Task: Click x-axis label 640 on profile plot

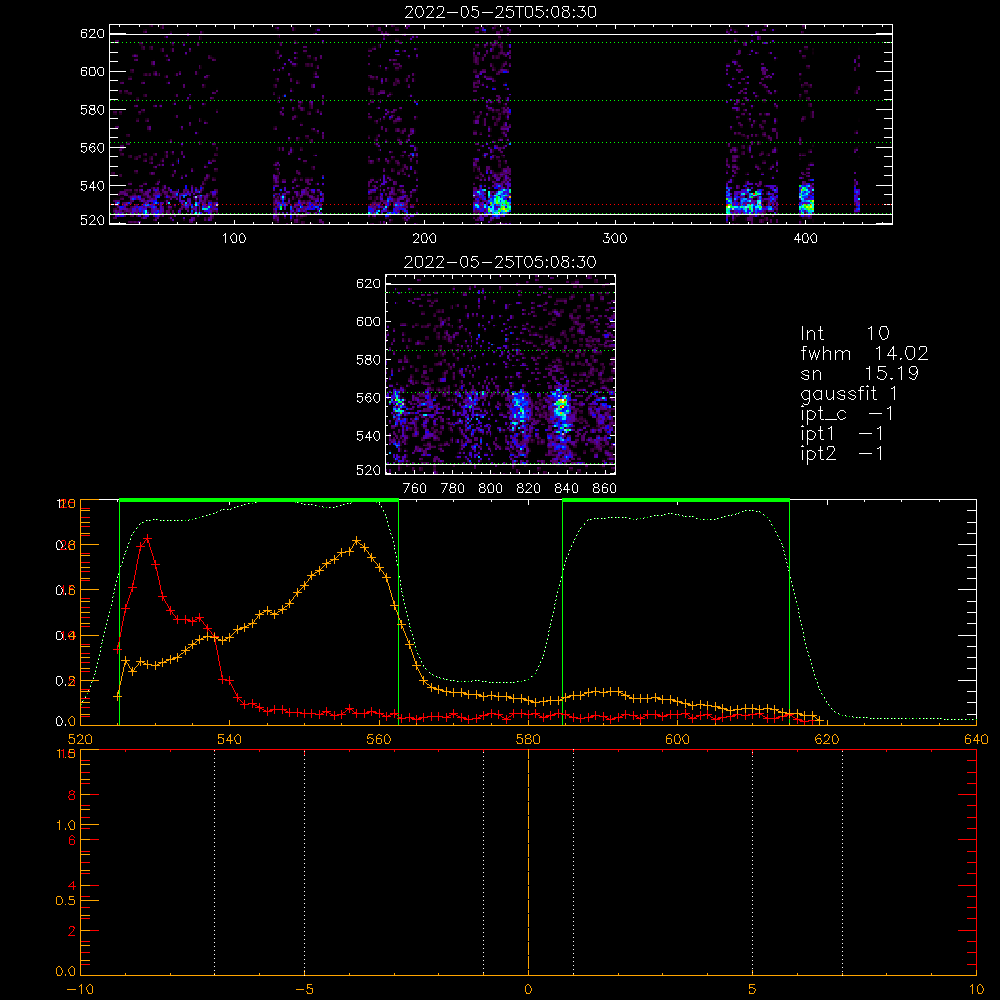Action: coord(976,739)
